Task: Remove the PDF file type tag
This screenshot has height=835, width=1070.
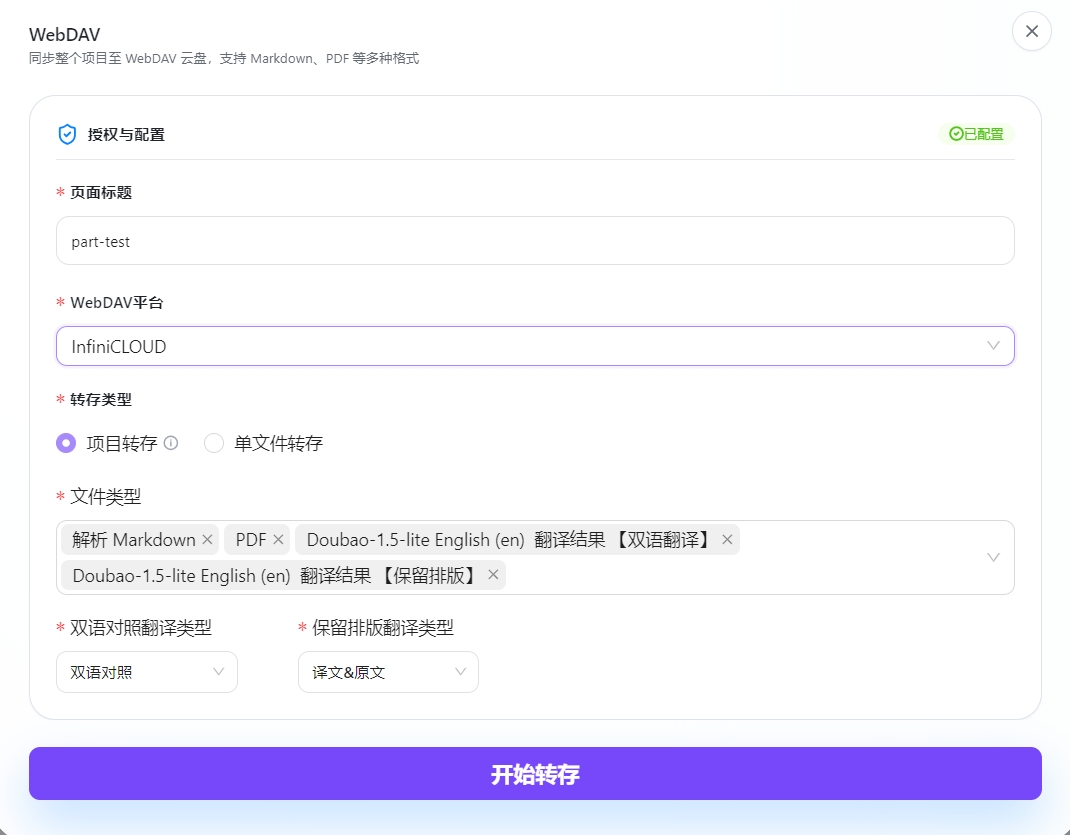Action: click(x=279, y=539)
